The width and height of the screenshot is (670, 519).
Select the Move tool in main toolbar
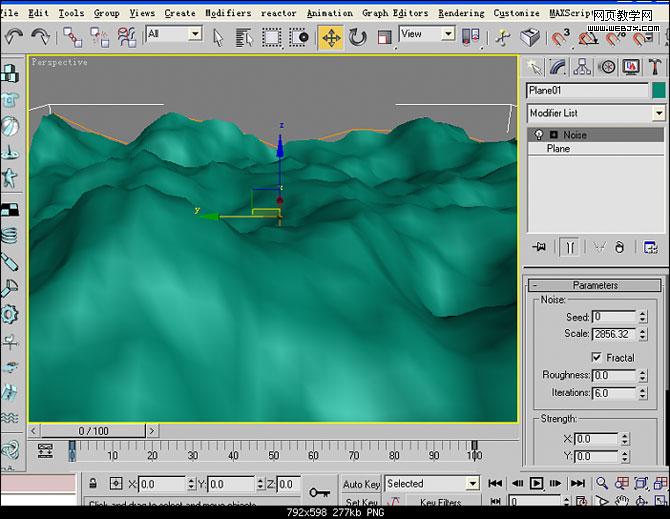tap(330, 37)
